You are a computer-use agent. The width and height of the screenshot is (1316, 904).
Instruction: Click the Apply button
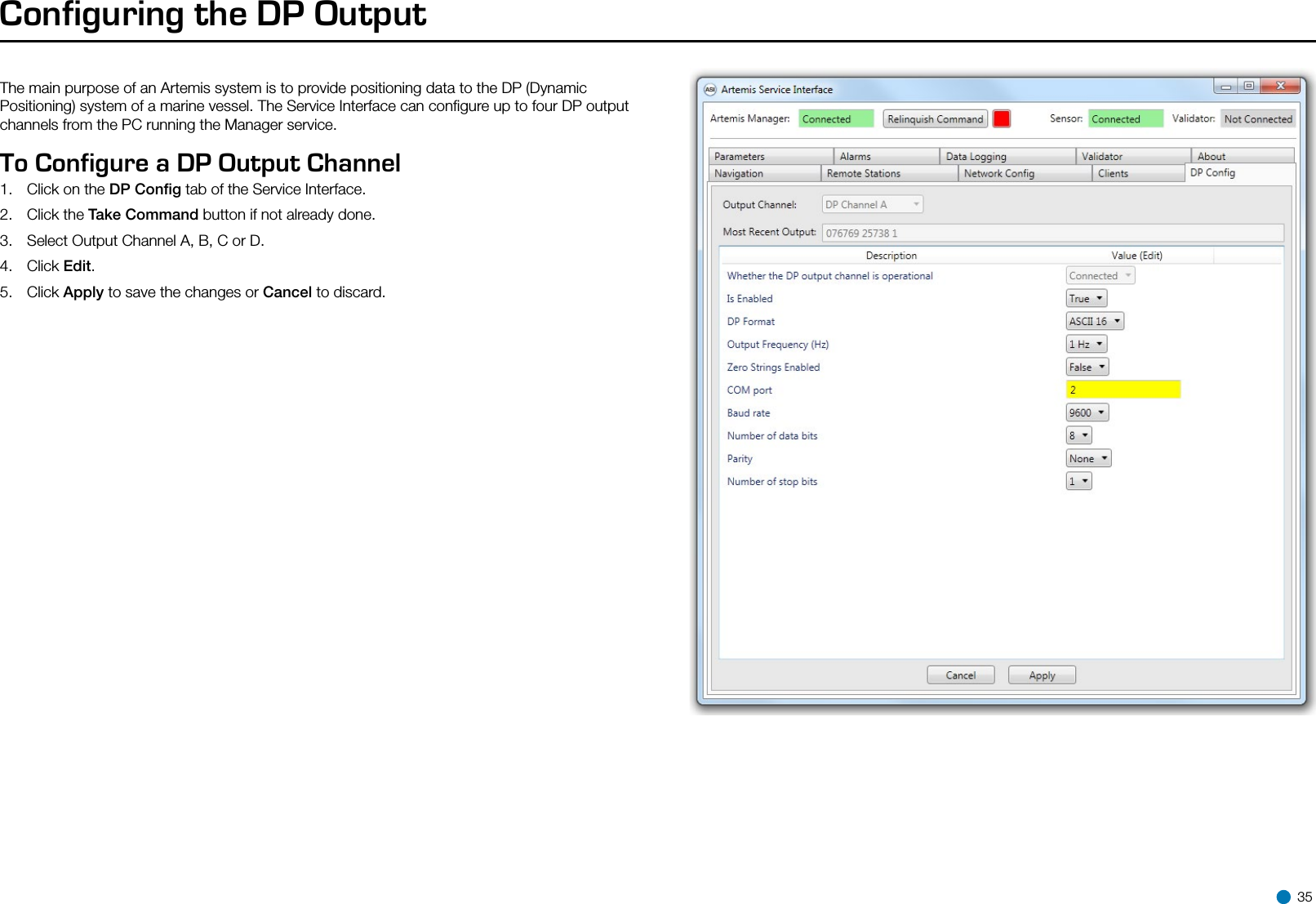pyautogui.click(x=1042, y=675)
